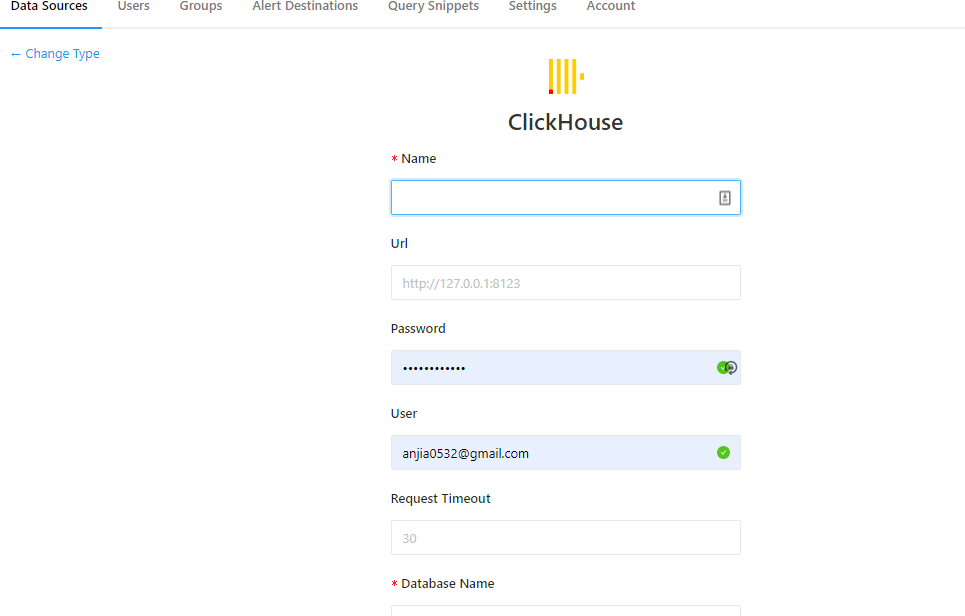Click the Url label
The height and width of the screenshot is (616, 965).
399,244
